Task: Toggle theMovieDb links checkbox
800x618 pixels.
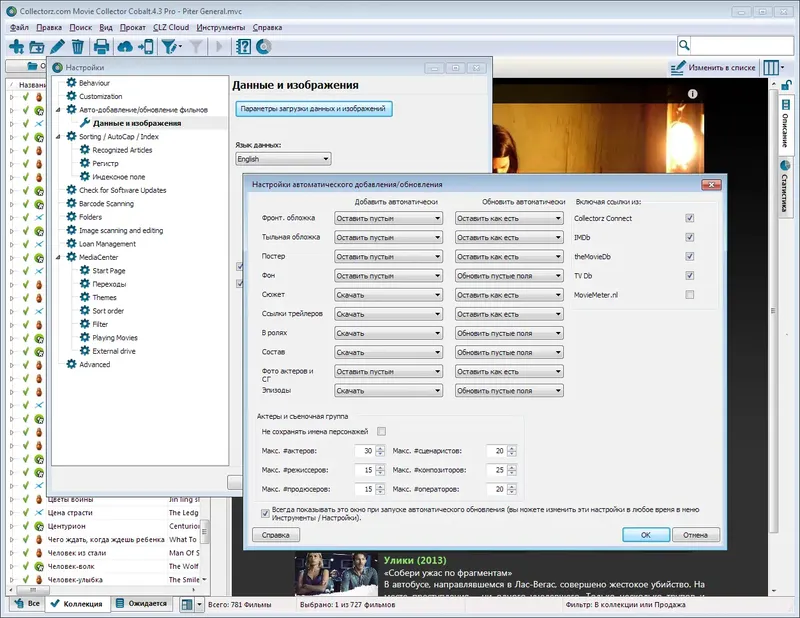Action: point(690,256)
